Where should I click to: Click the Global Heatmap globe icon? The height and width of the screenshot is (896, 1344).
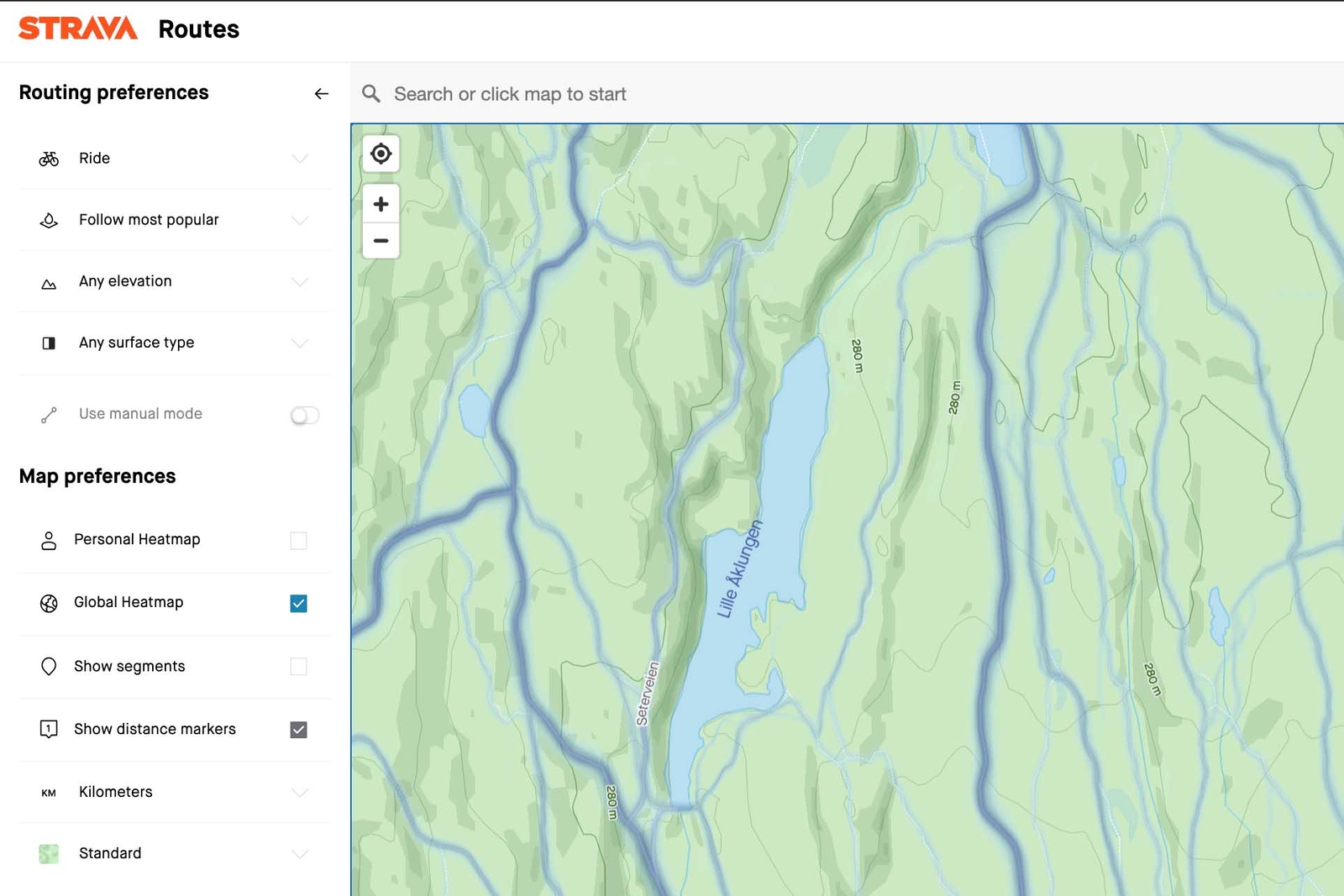(x=49, y=603)
